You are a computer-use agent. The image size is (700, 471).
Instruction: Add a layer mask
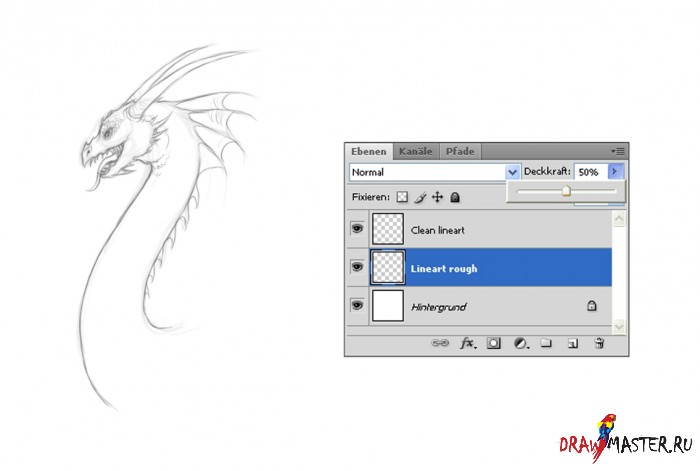point(493,343)
